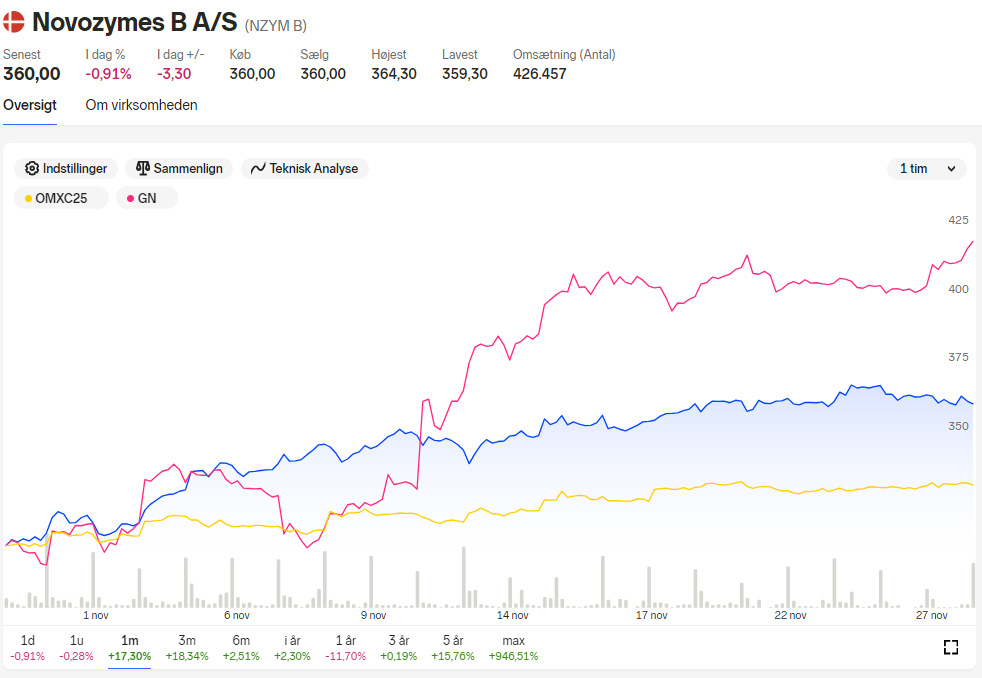Image resolution: width=982 pixels, height=678 pixels.
Task: Select the 1 år time range
Action: coord(346,647)
